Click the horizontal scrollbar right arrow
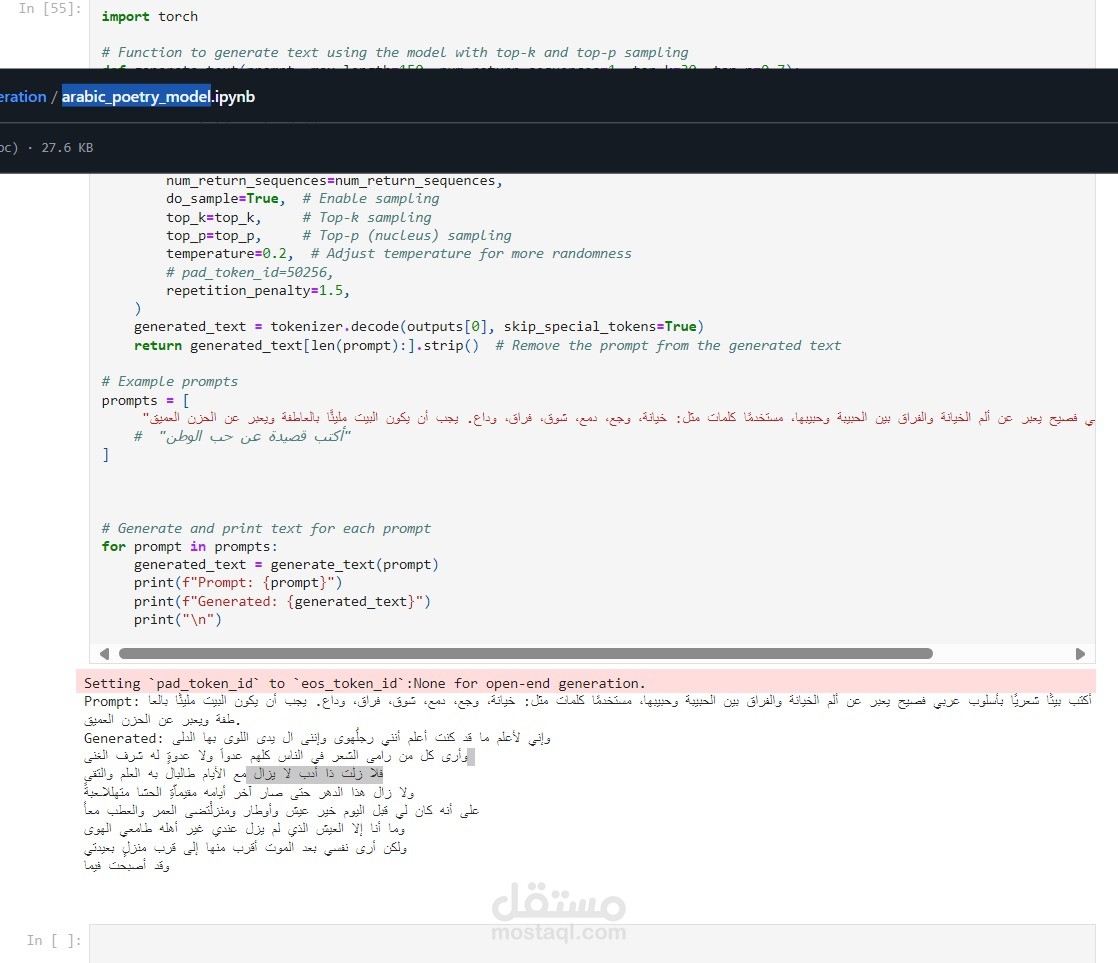 pyautogui.click(x=1080, y=654)
